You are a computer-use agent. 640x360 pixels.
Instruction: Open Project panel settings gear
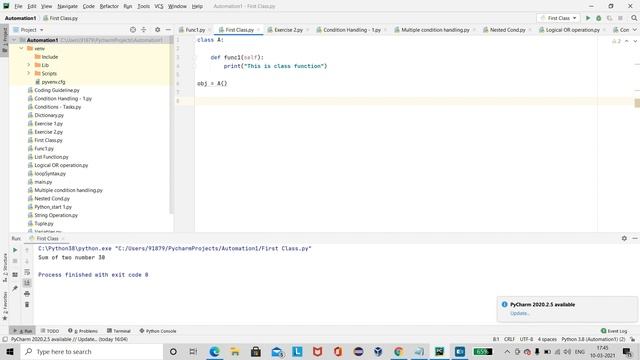(x=158, y=30)
